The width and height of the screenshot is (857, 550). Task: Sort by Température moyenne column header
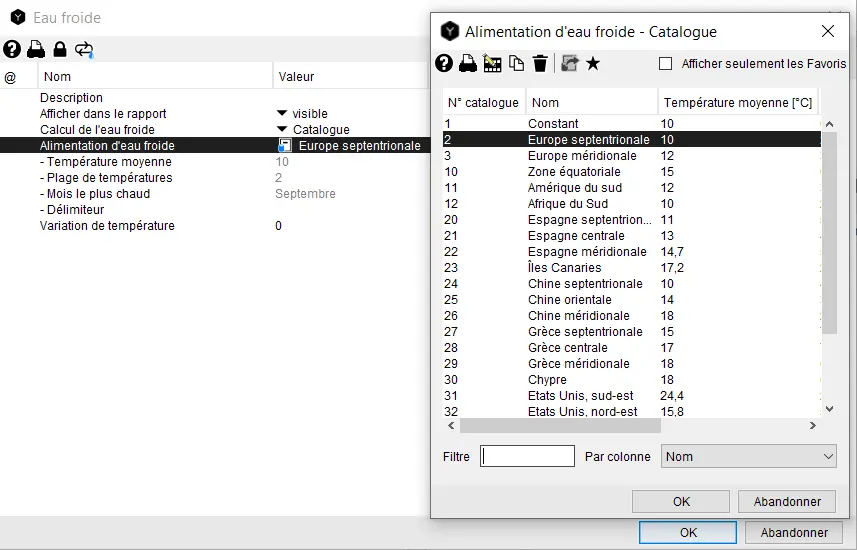tap(737, 102)
